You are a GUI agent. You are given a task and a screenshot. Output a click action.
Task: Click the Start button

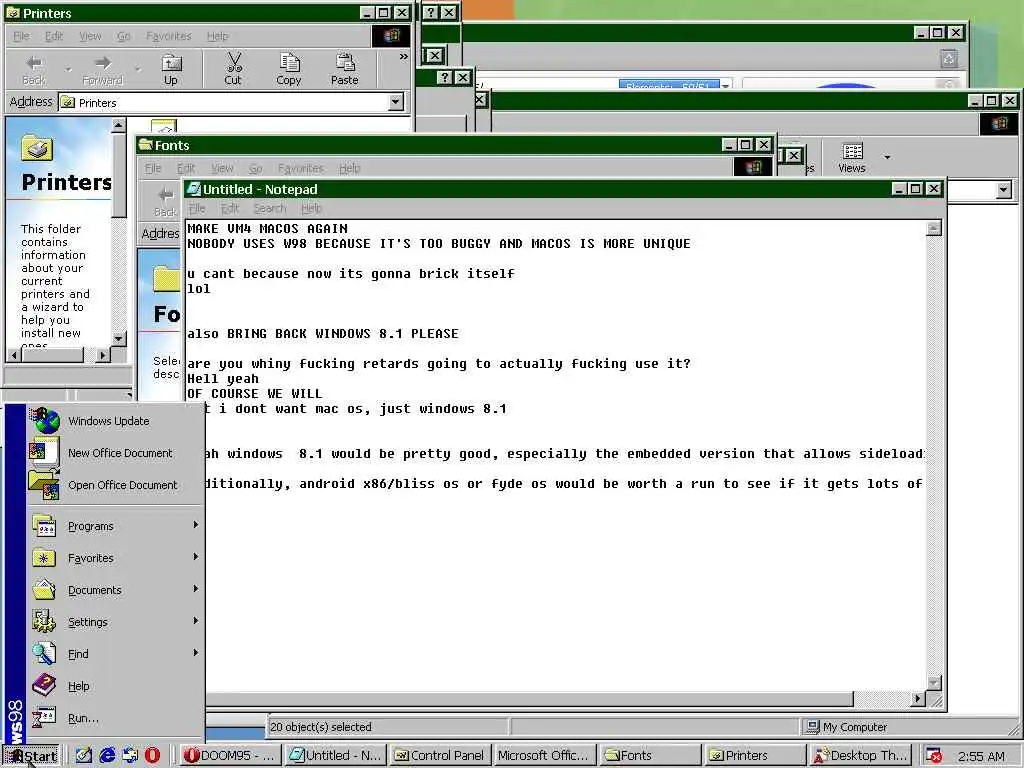tap(30, 756)
